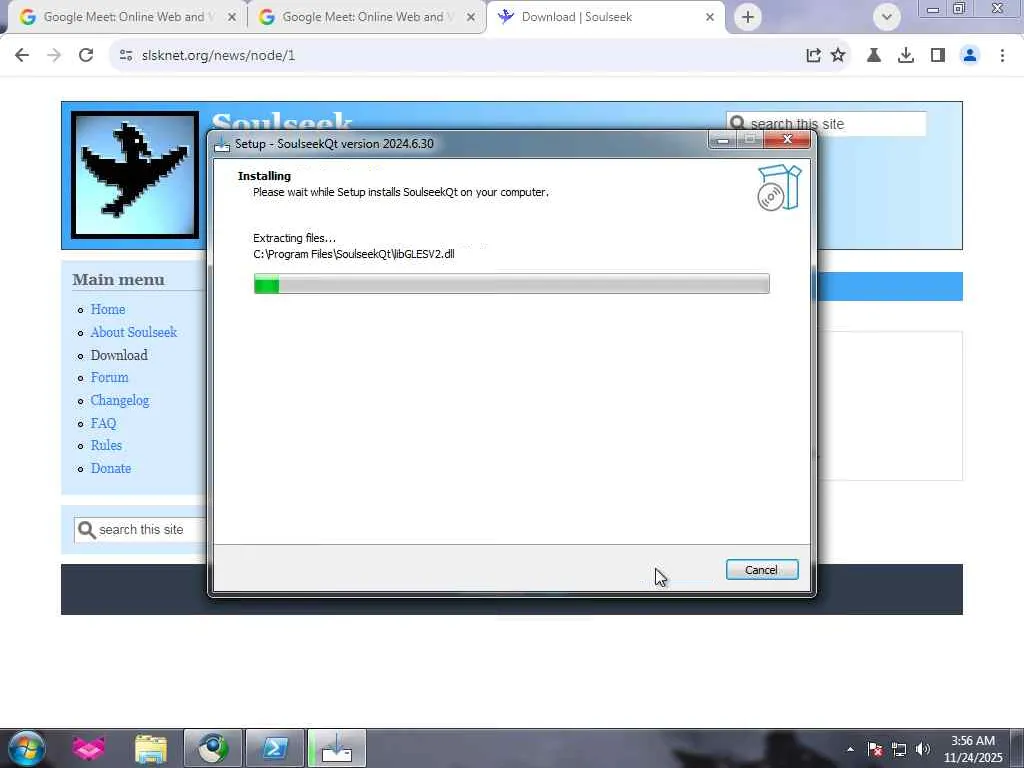Open the network tray icon
Image resolution: width=1024 pixels, height=768 pixels.
pyautogui.click(x=899, y=749)
